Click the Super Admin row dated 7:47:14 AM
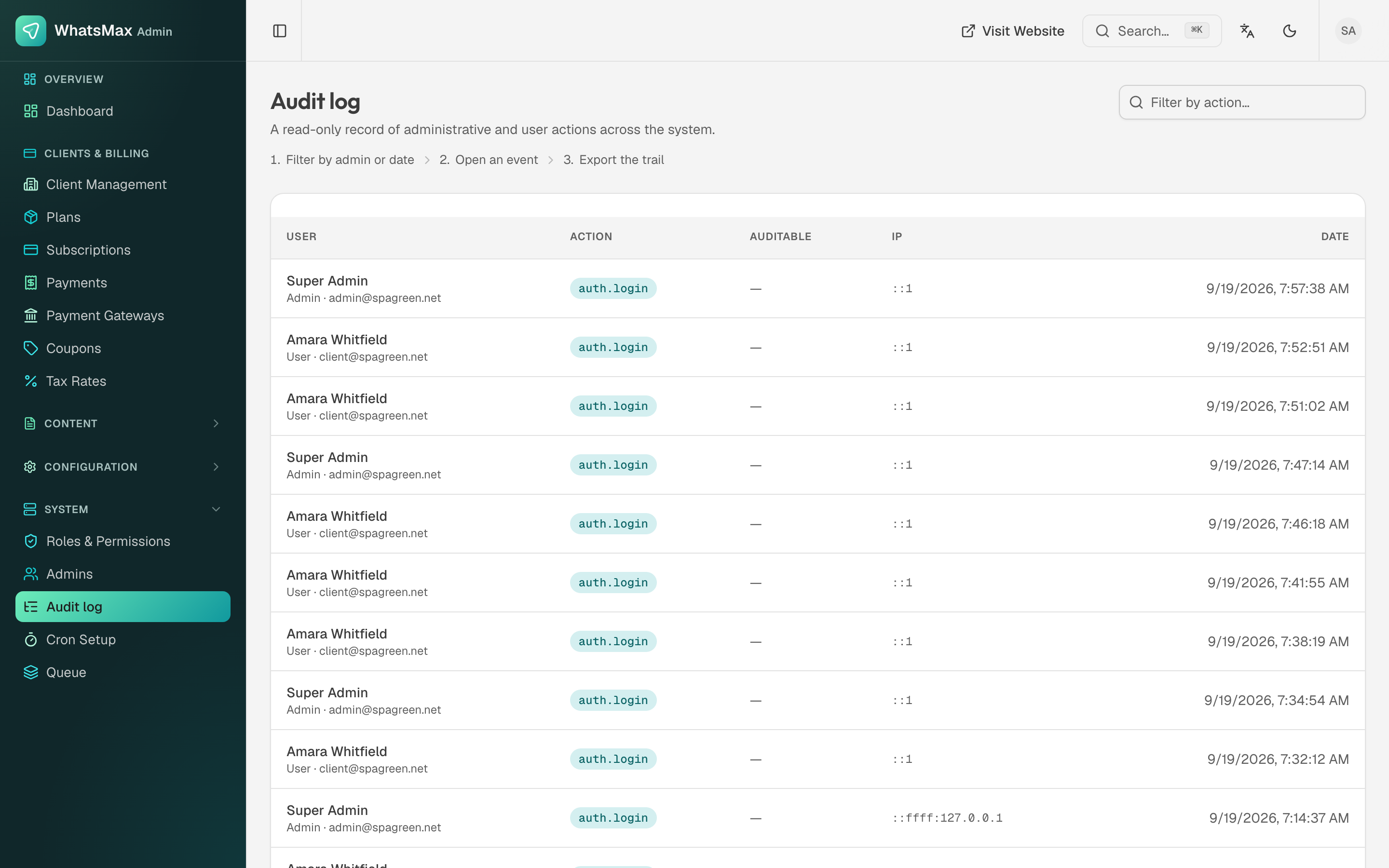Viewport: 1389px width, 868px height. point(818,465)
